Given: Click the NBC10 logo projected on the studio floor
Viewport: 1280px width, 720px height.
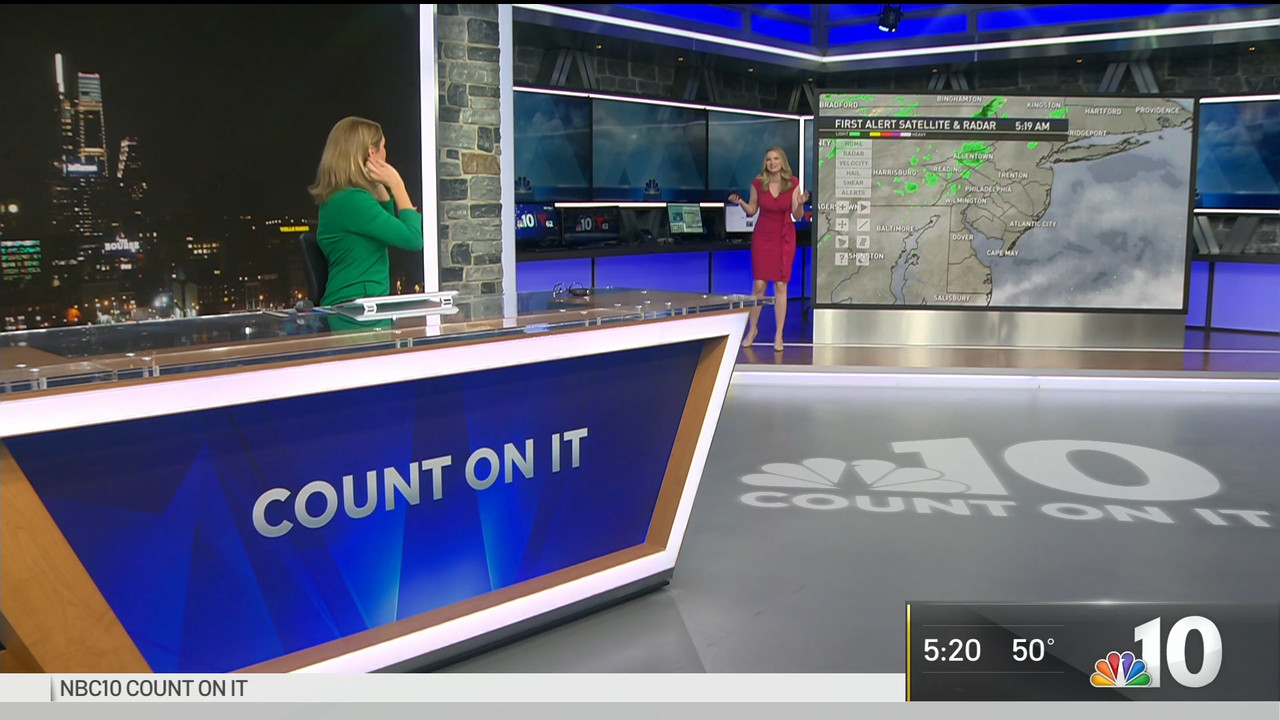Looking at the screenshot, I should point(1005,482).
